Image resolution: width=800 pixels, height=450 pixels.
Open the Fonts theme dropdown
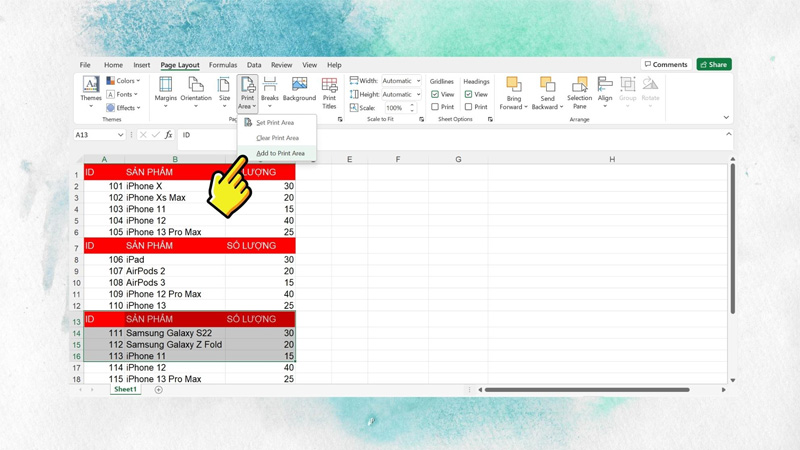pos(122,94)
